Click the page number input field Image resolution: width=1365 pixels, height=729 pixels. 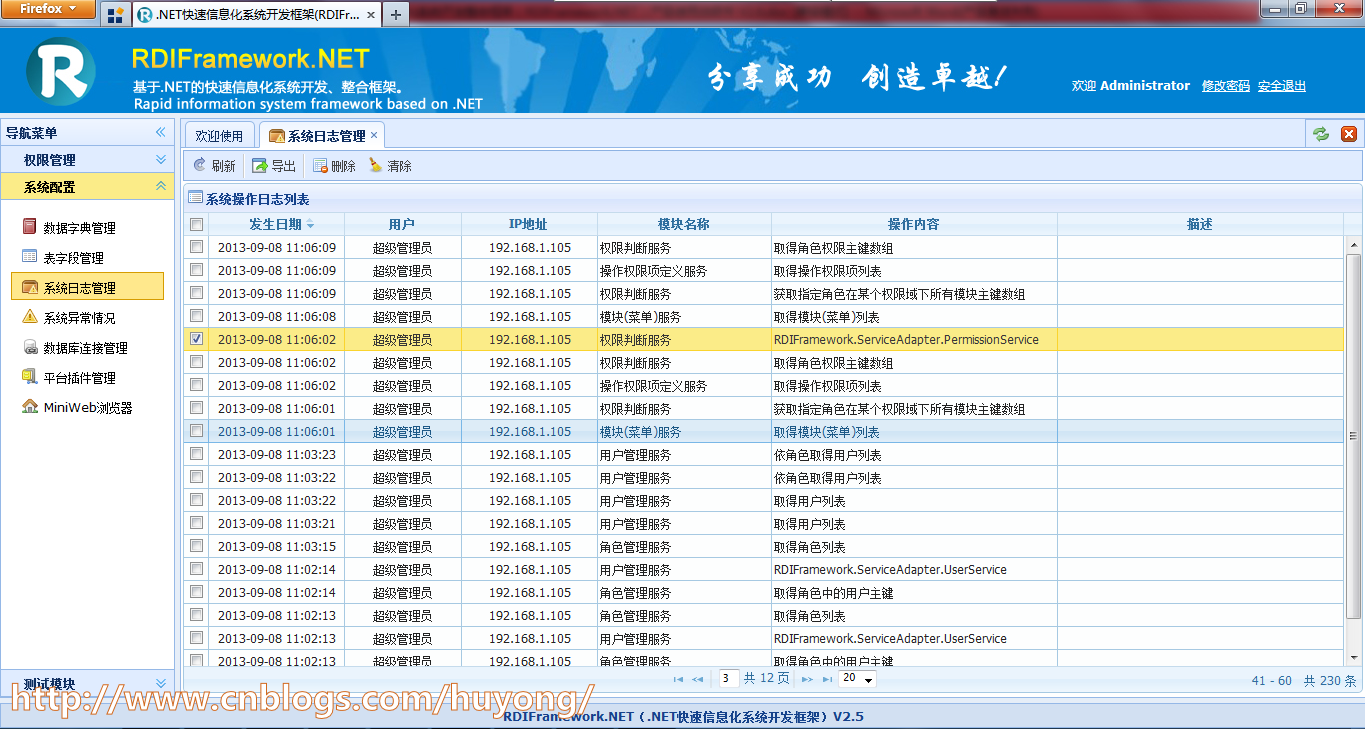tap(729, 679)
